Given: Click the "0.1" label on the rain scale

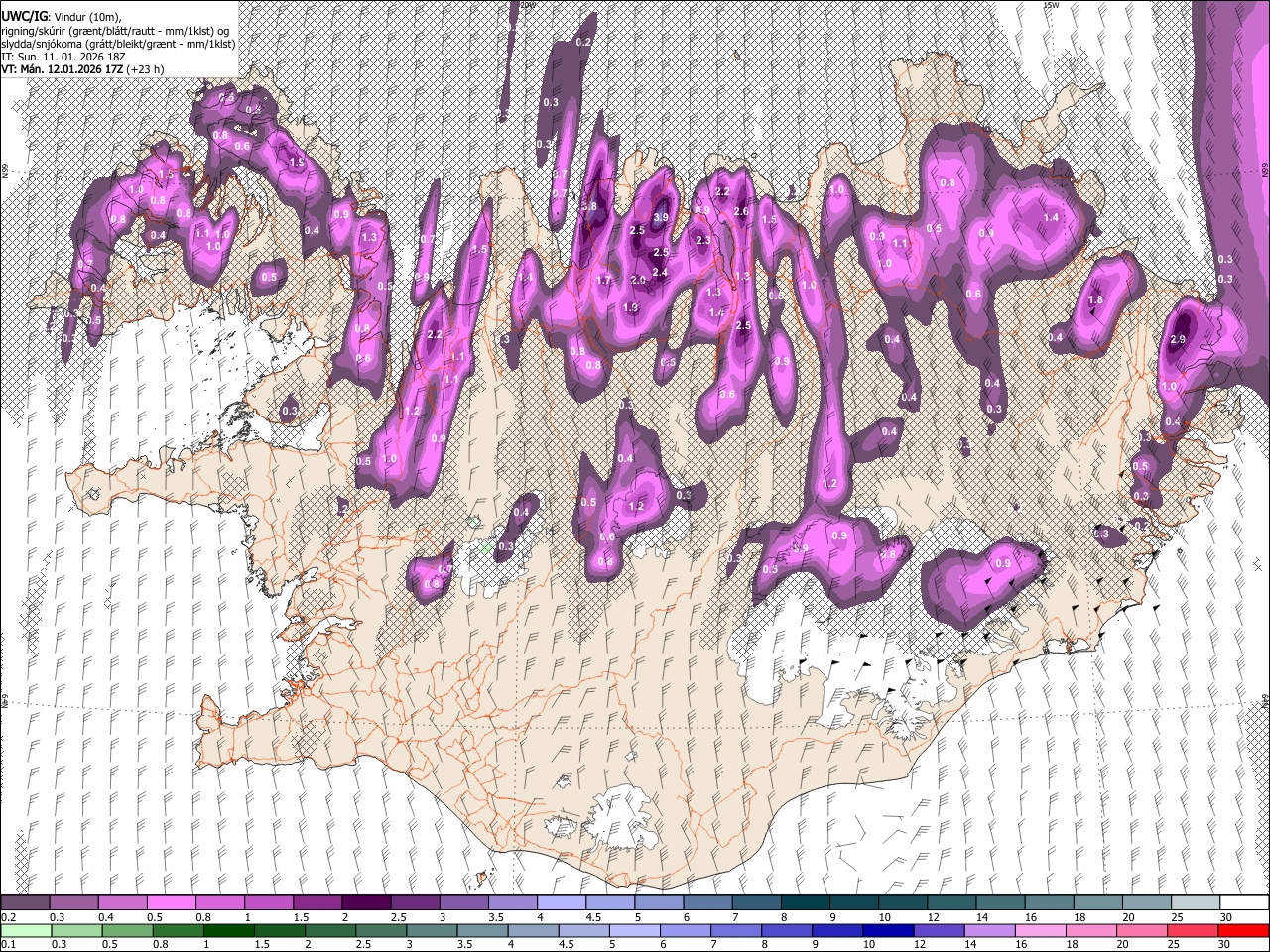Looking at the screenshot, I should (x=8, y=945).
